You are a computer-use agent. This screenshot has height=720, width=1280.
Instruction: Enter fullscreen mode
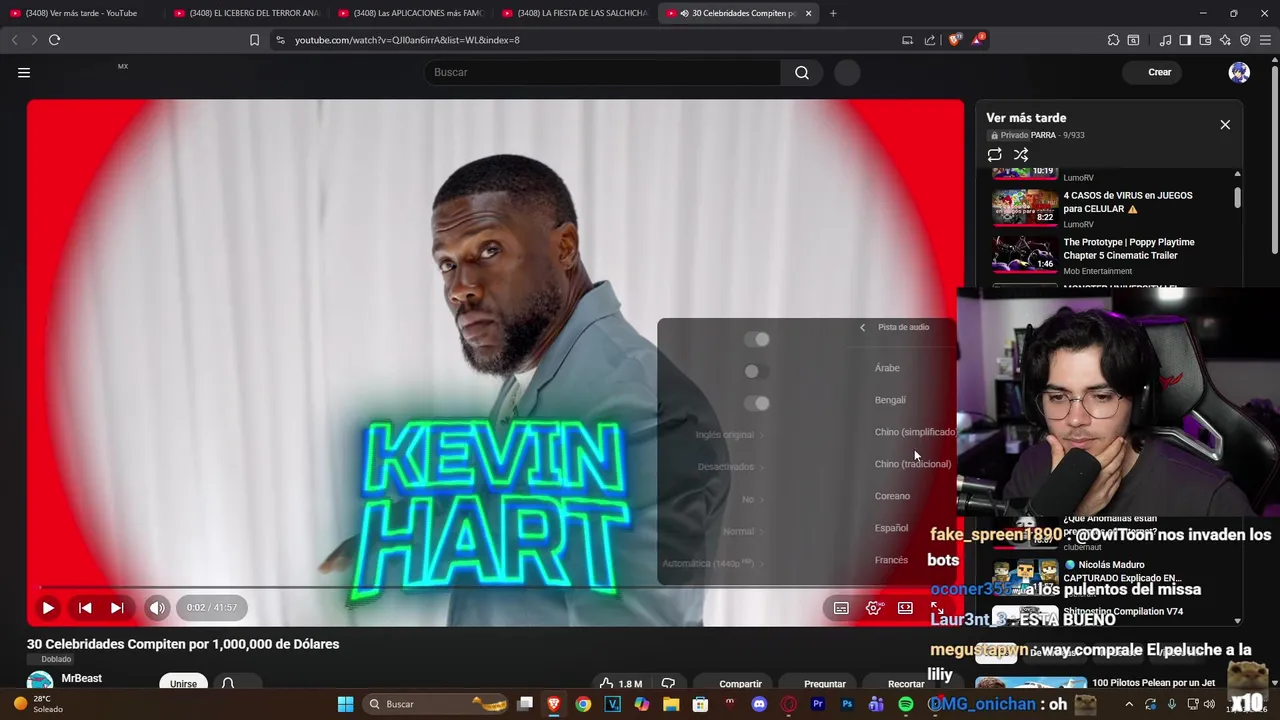[x=937, y=608]
